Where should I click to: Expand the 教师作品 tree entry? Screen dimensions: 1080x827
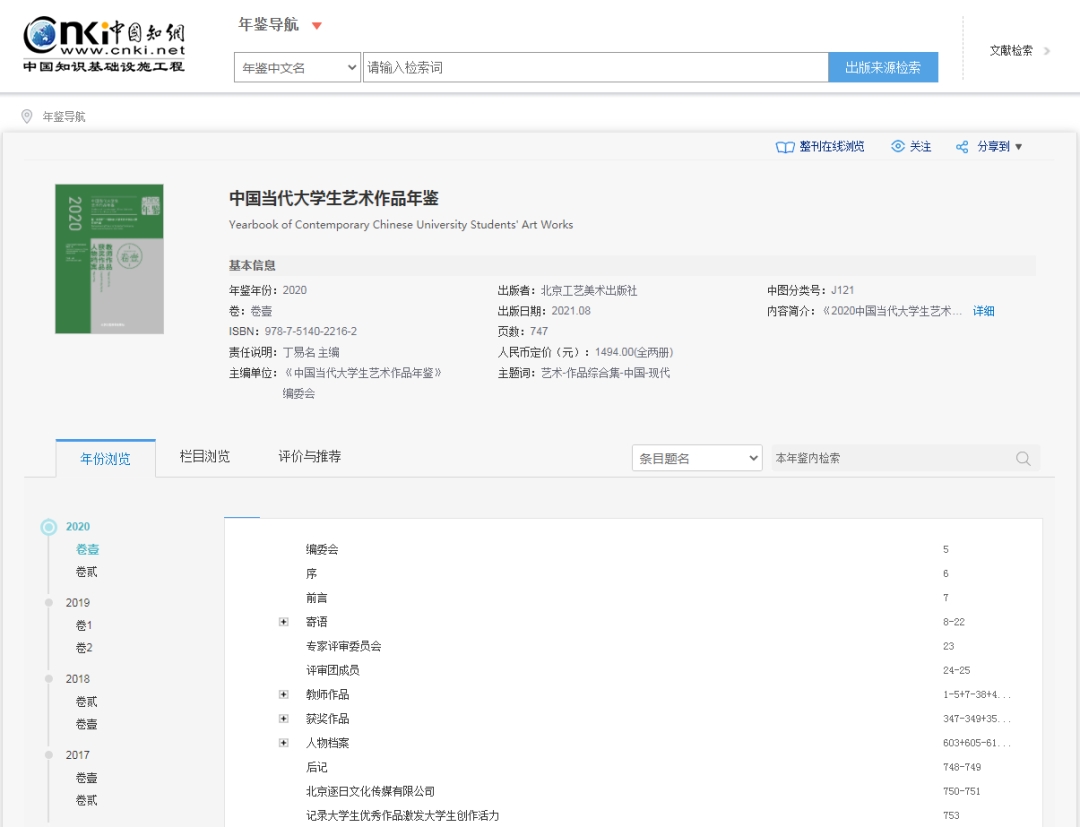[284, 694]
